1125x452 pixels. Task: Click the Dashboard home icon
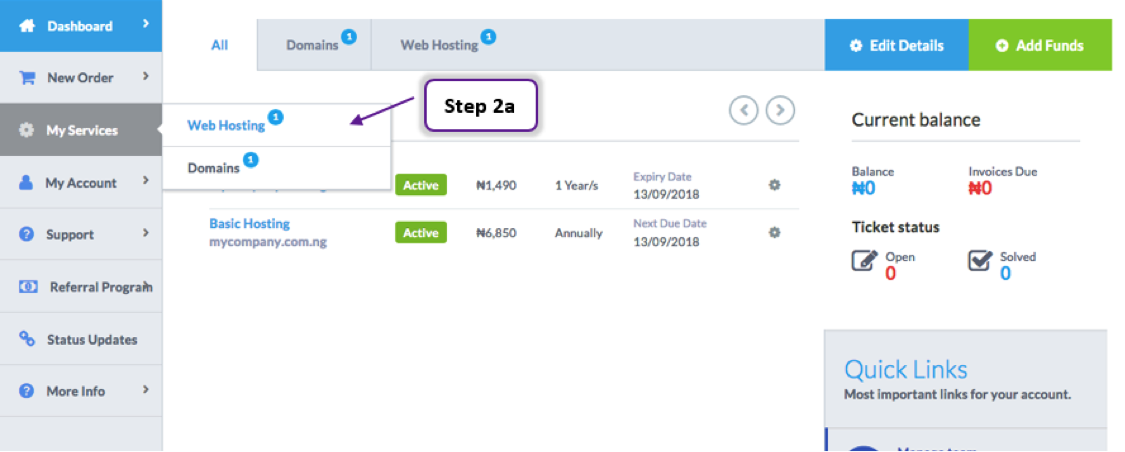coord(27,26)
